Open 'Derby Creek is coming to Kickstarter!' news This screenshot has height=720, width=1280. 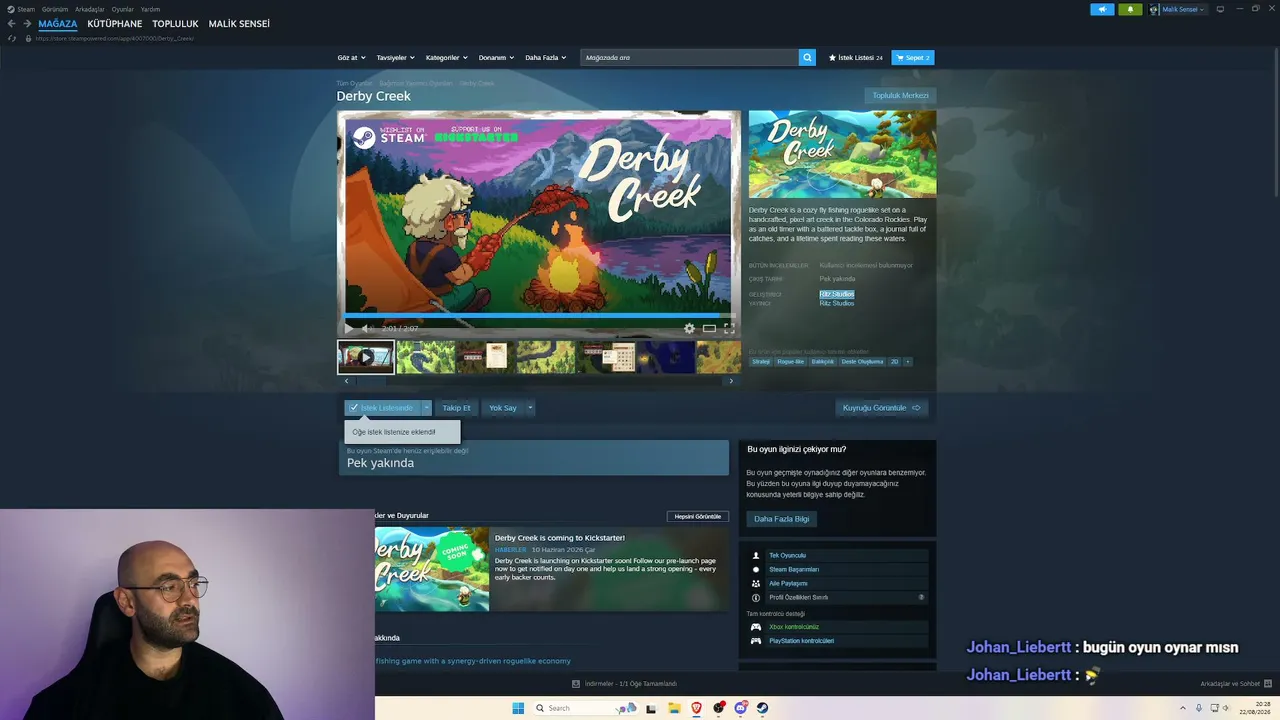pos(560,538)
